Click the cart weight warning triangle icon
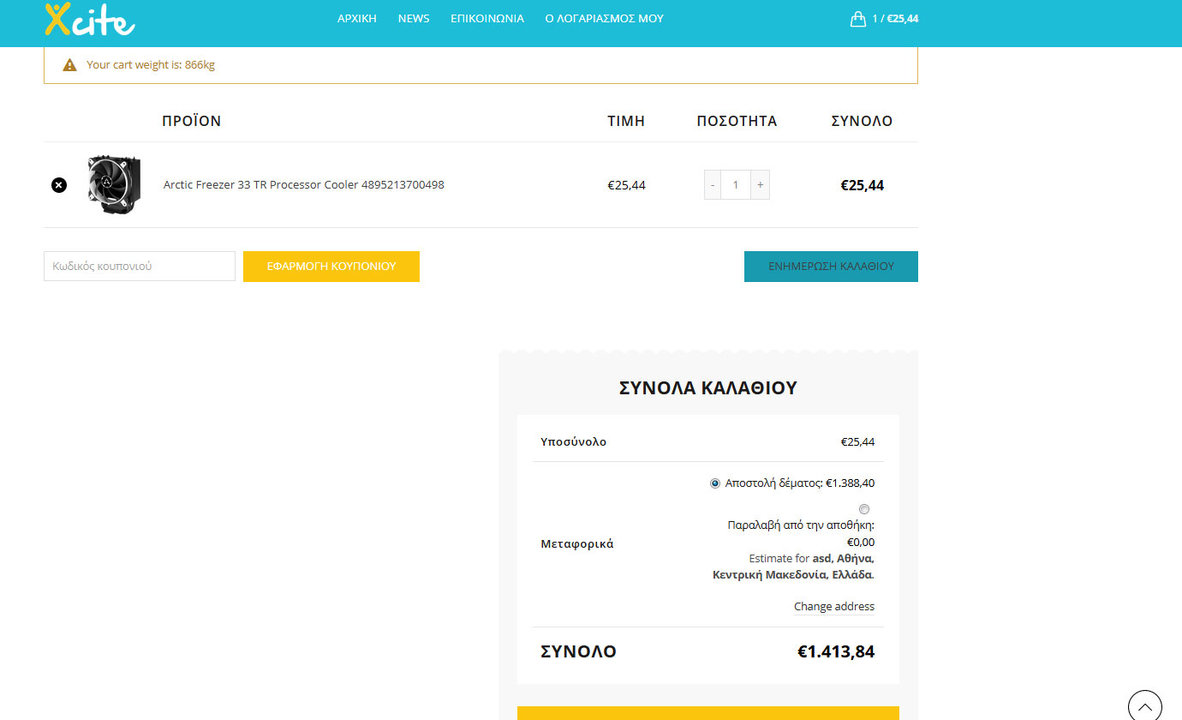1182x720 pixels. tap(69, 65)
